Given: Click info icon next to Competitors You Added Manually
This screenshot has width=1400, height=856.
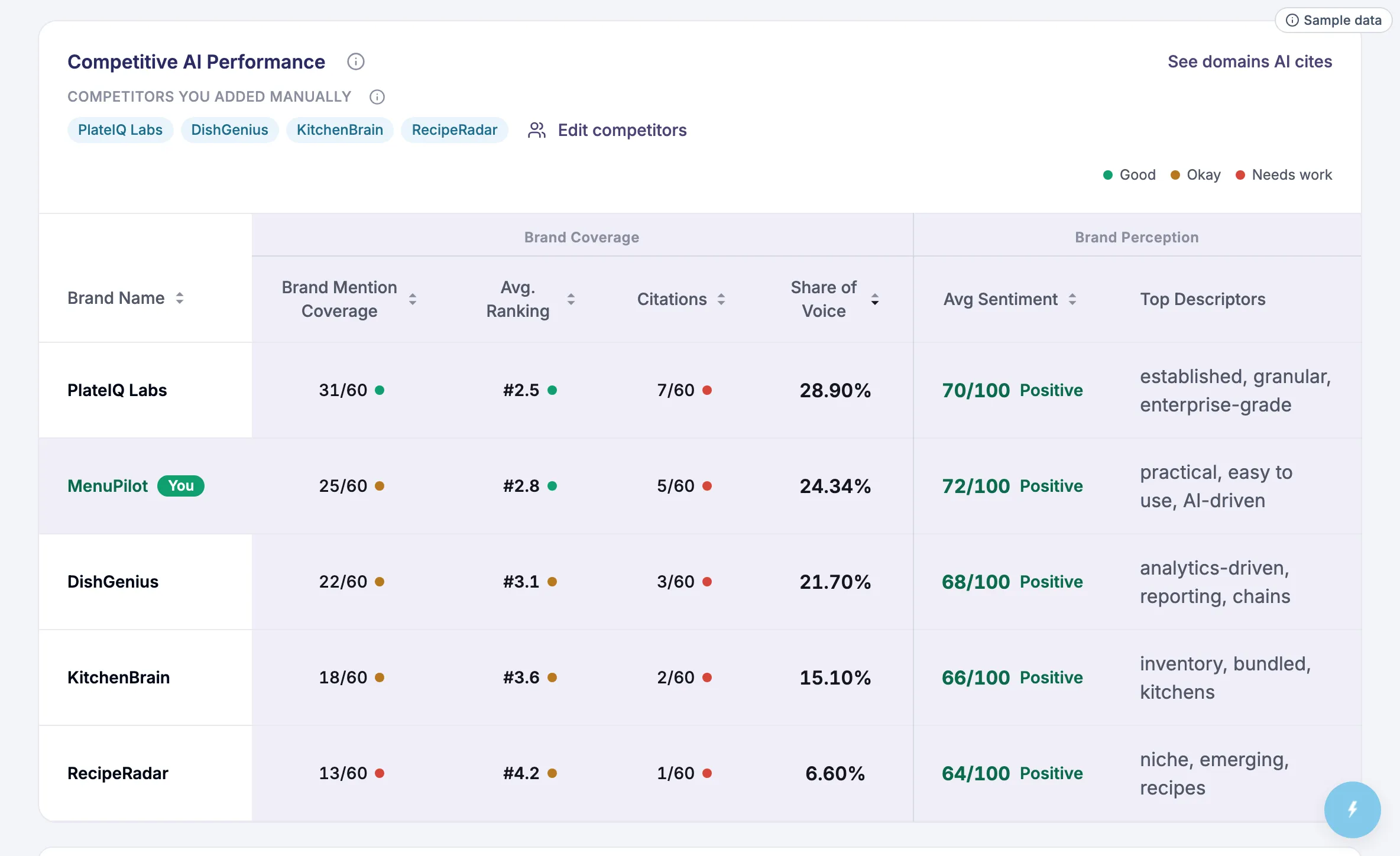Looking at the screenshot, I should [377, 97].
